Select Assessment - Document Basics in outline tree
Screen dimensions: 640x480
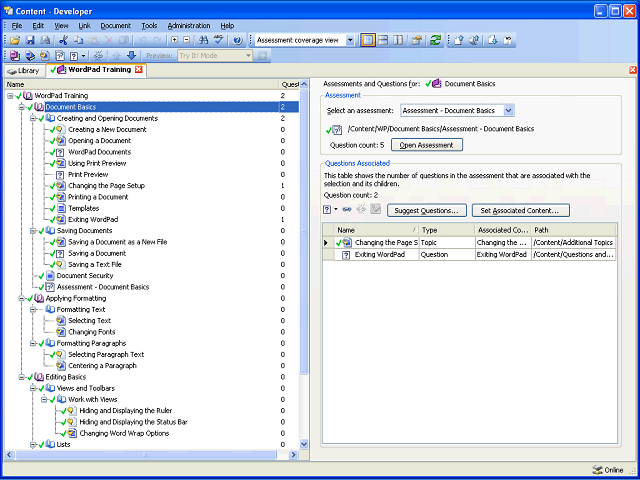pyautogui.click(x=103, y=287)
